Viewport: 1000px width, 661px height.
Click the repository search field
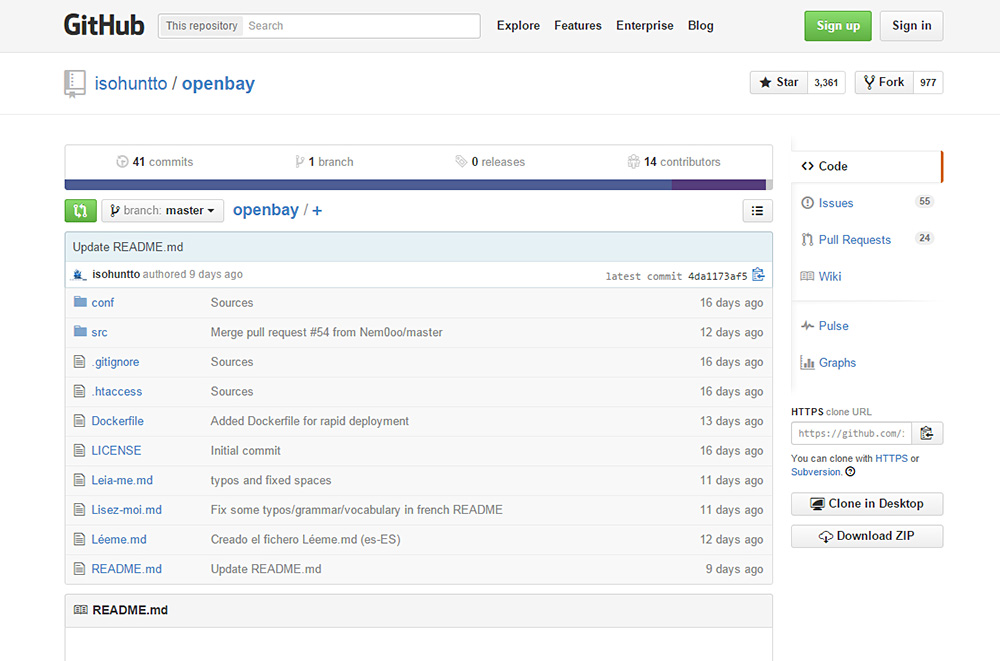click(x=360, y=26)
